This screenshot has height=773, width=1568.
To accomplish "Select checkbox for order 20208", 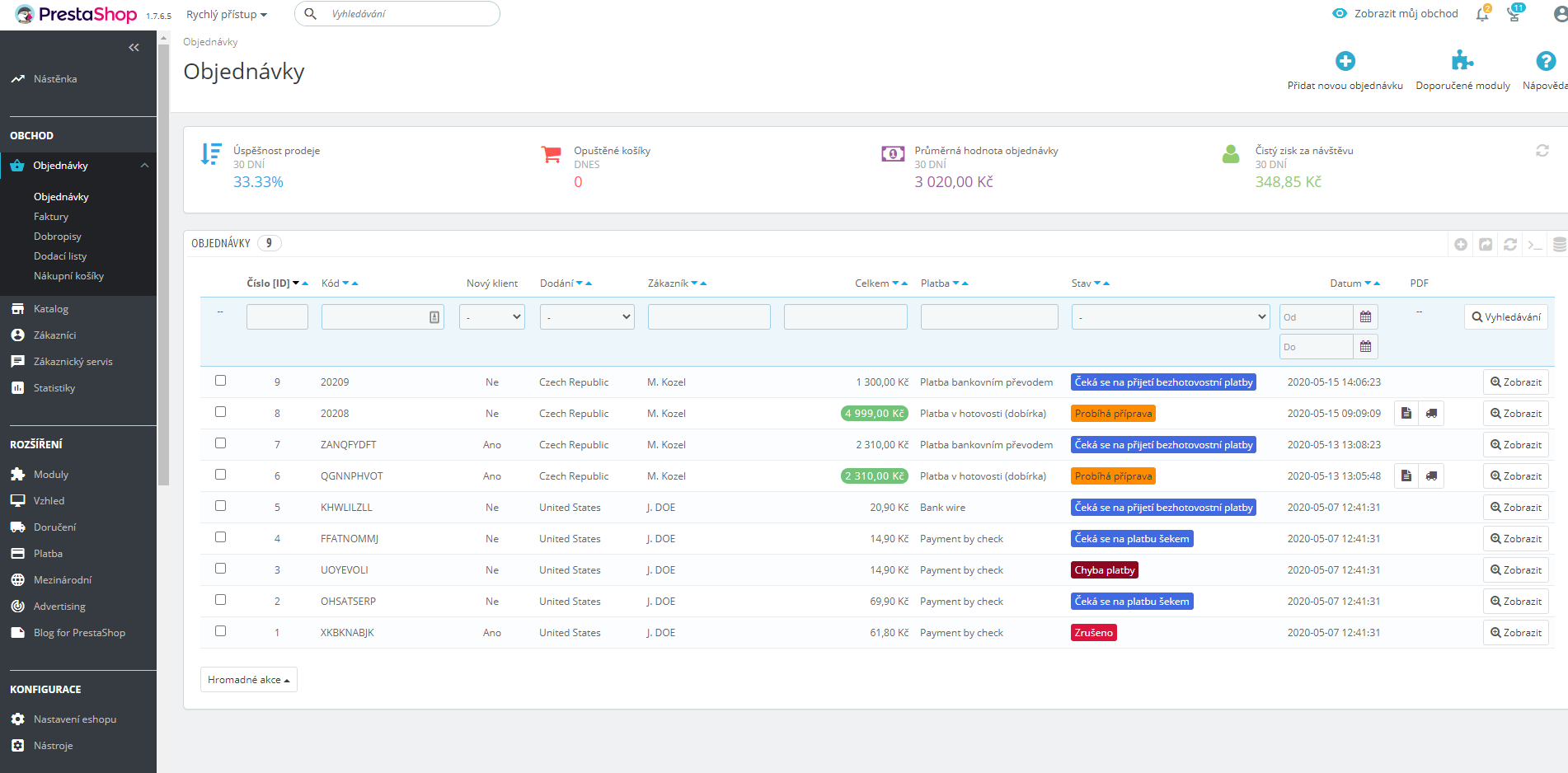I will coord(220,412).
